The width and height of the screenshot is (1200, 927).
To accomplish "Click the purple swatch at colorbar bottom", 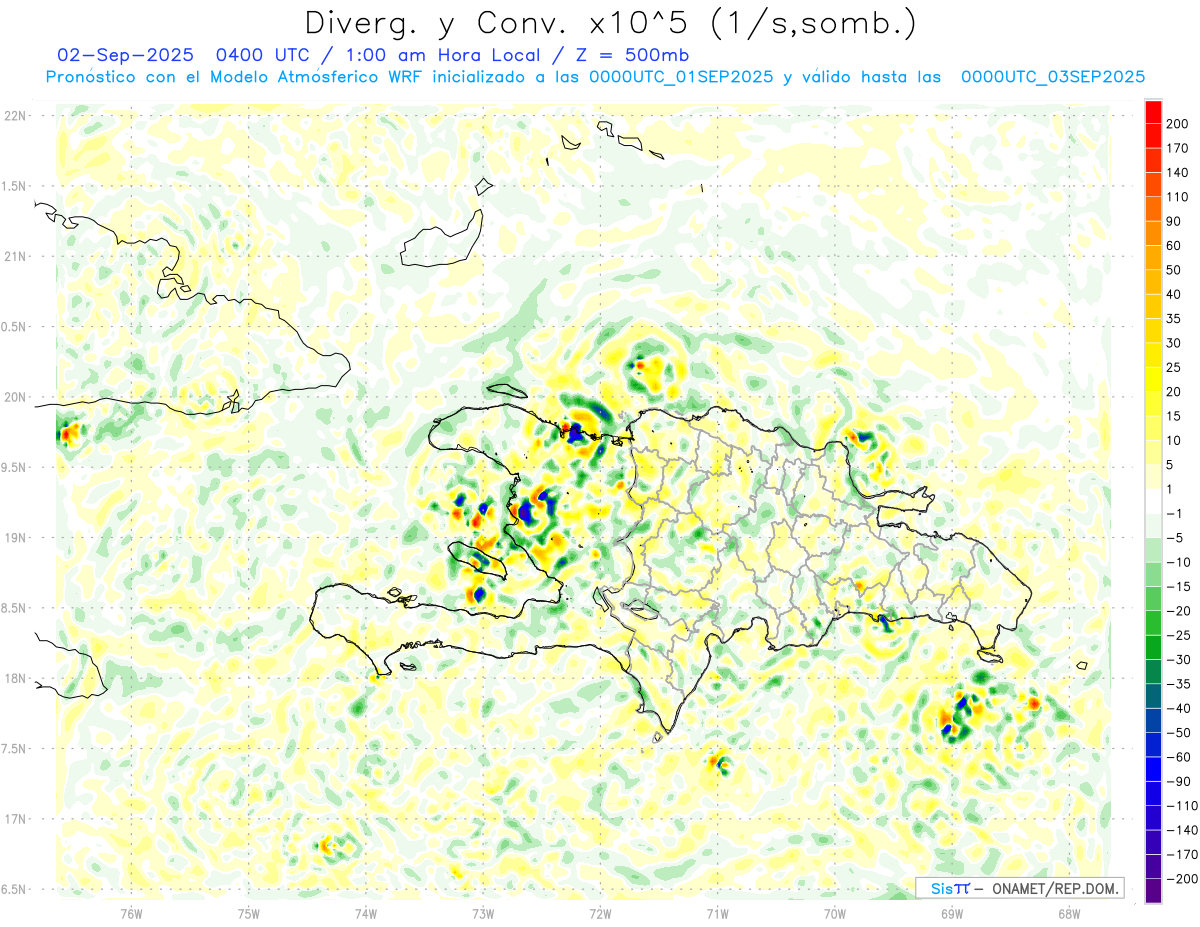I will point(1153,891).
